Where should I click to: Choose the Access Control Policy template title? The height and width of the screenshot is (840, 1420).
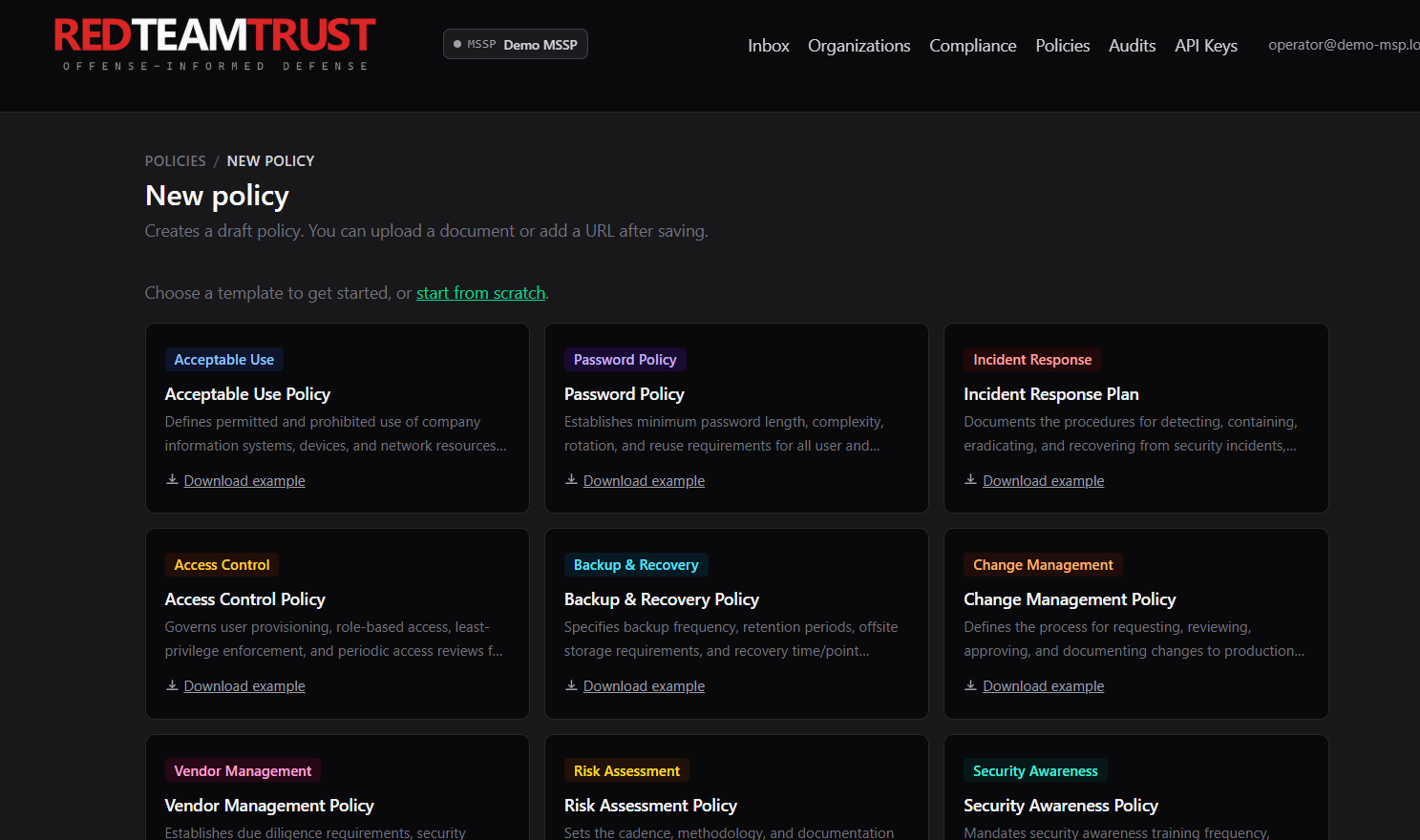click(x=244, y=599)
